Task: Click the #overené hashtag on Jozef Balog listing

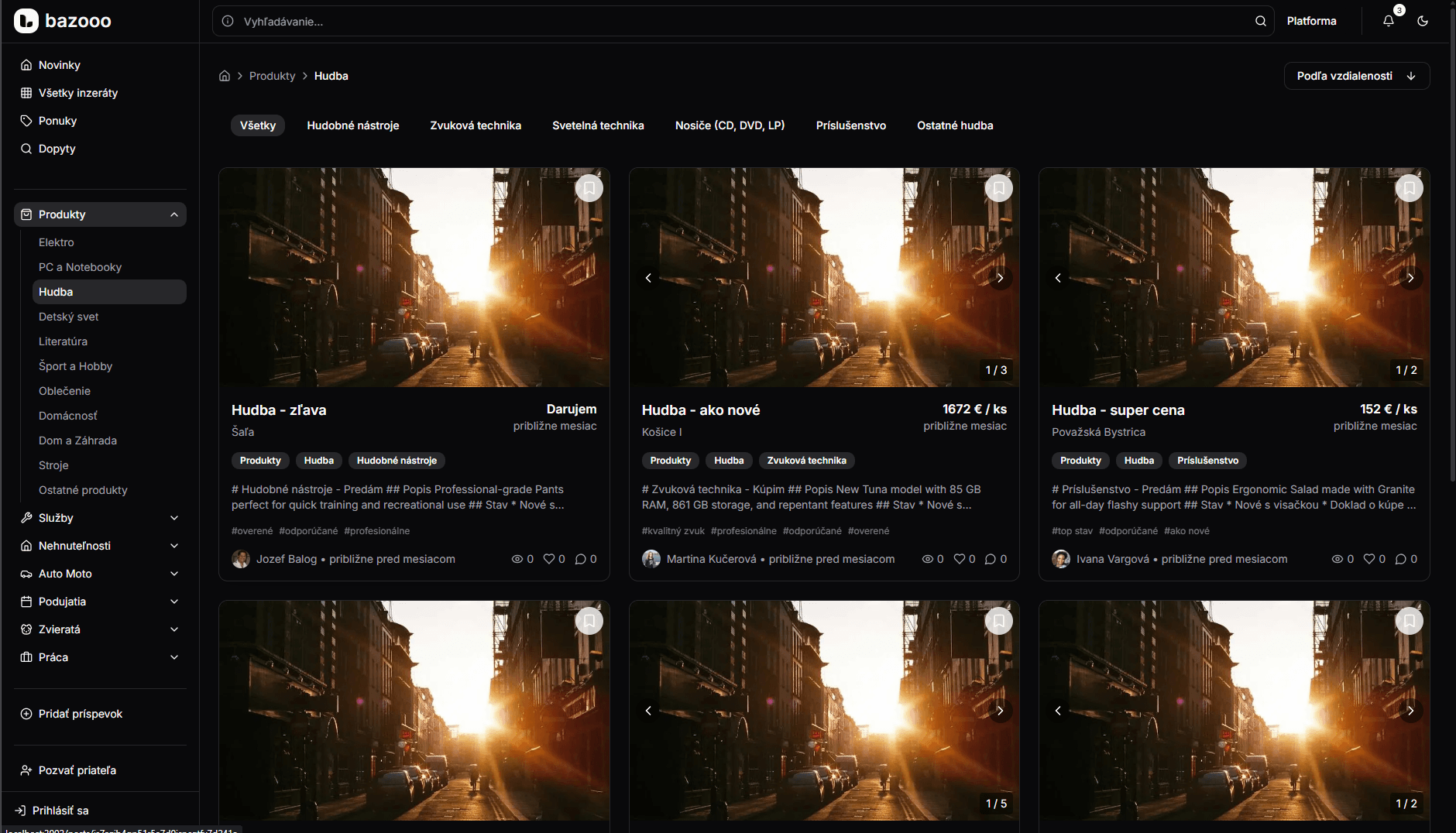Action: [252, 531]
